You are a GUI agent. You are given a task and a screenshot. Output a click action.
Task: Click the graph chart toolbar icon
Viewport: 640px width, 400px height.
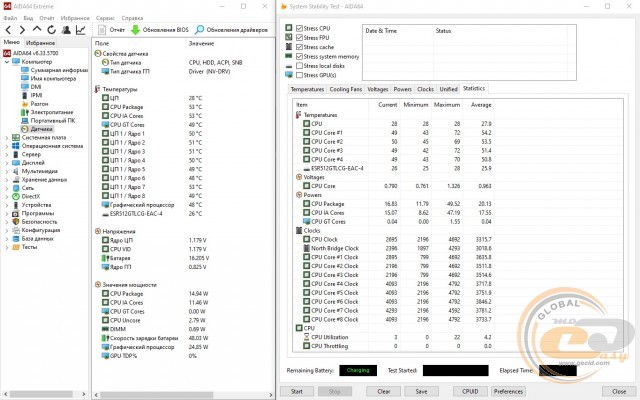[x=81, y=30]
